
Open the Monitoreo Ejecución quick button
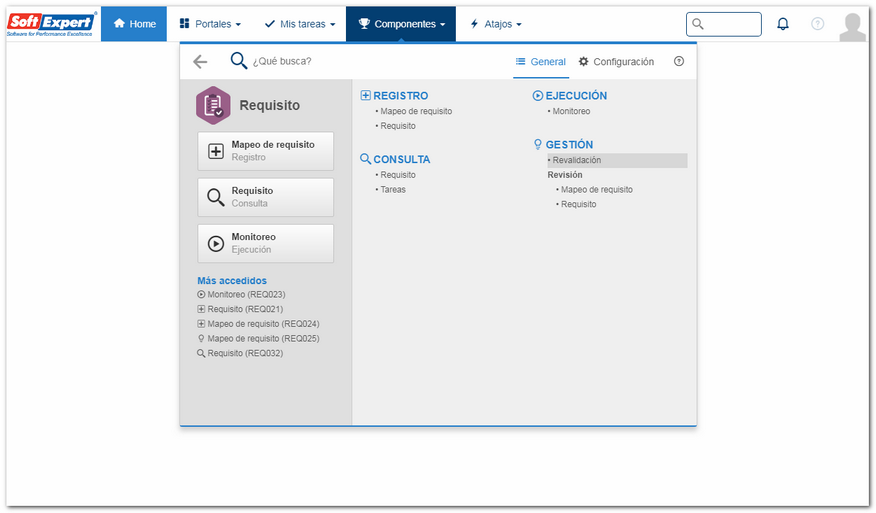click(x=265, y=243)
